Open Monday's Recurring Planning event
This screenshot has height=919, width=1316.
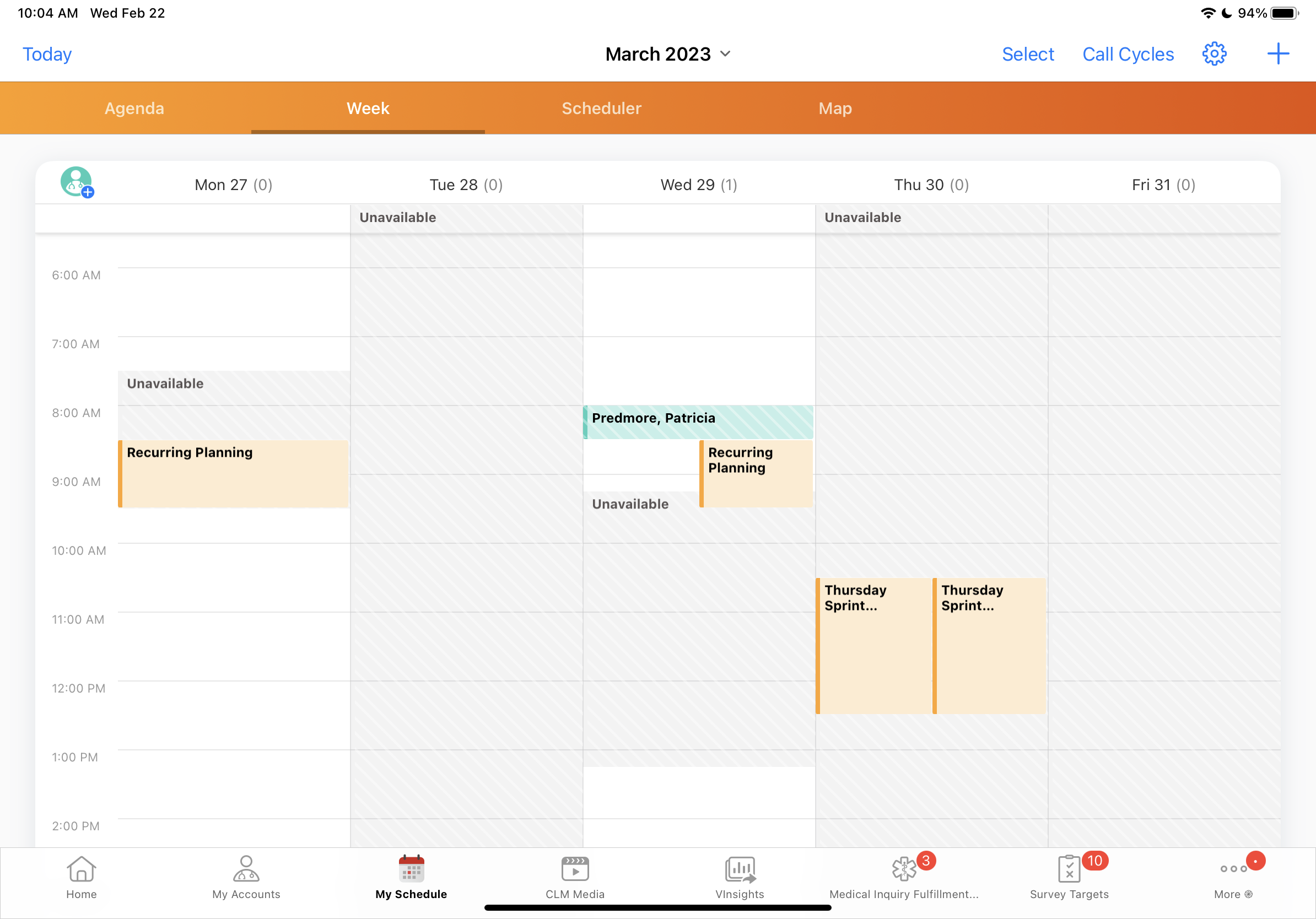click(x=234, y=473)
